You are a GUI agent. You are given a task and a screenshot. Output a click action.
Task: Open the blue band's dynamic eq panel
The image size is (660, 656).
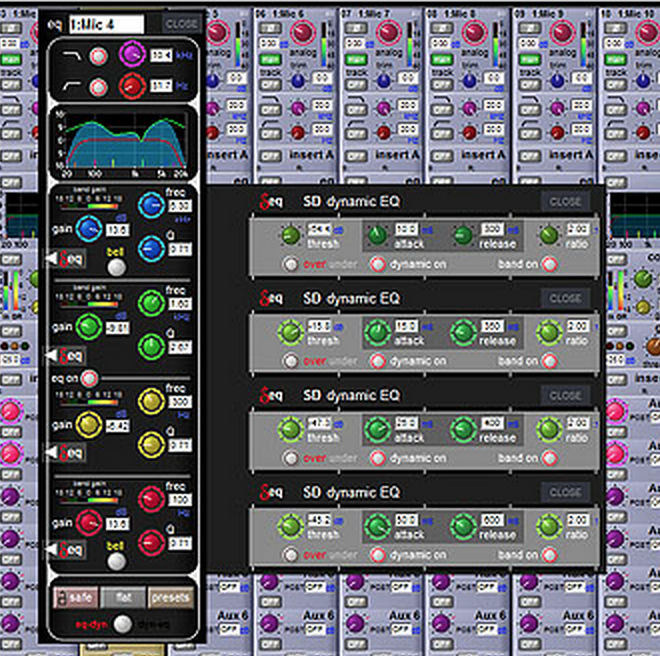67,259
